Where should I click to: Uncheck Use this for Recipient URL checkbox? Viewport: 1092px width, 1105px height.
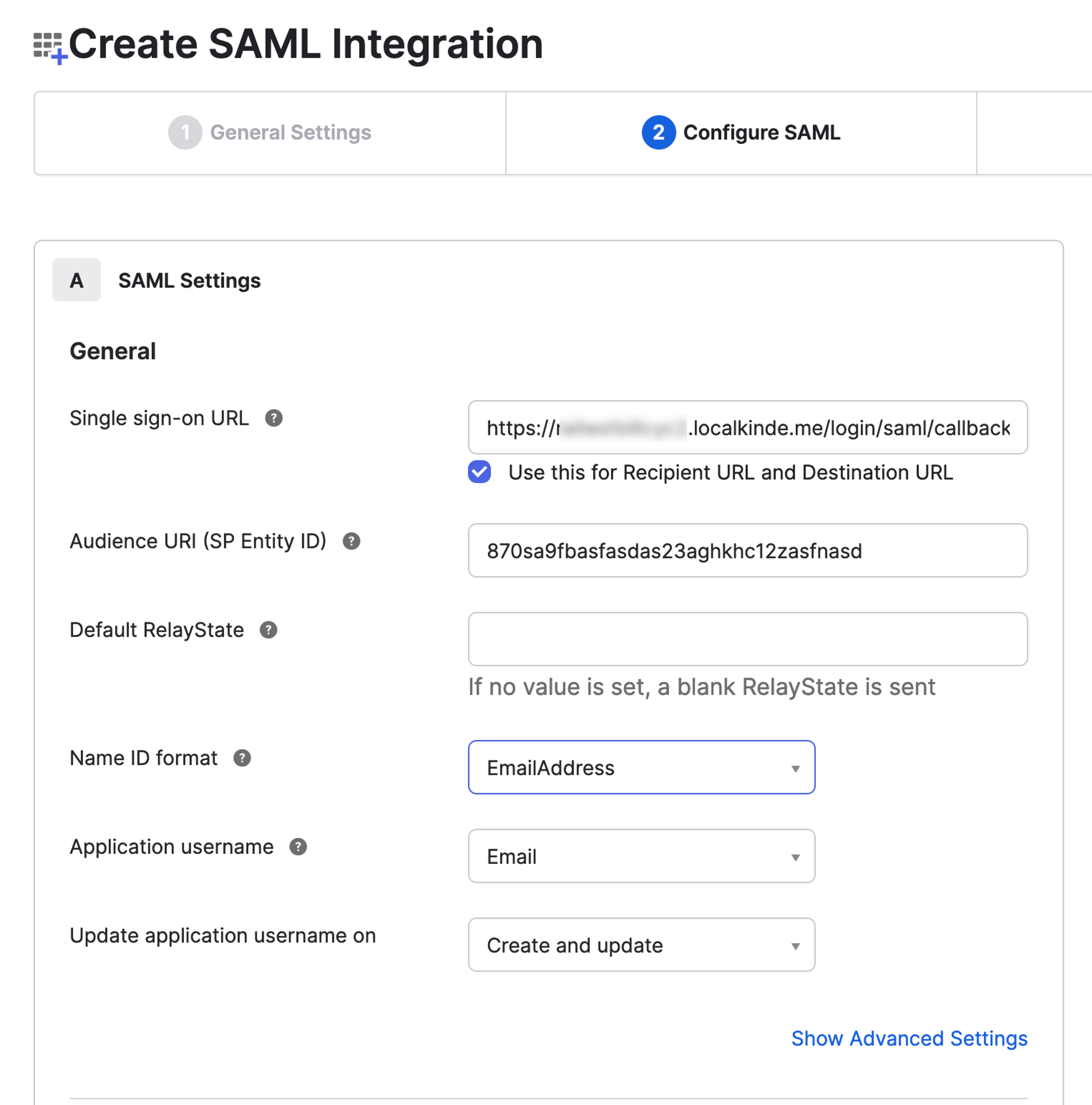[479, 472]
